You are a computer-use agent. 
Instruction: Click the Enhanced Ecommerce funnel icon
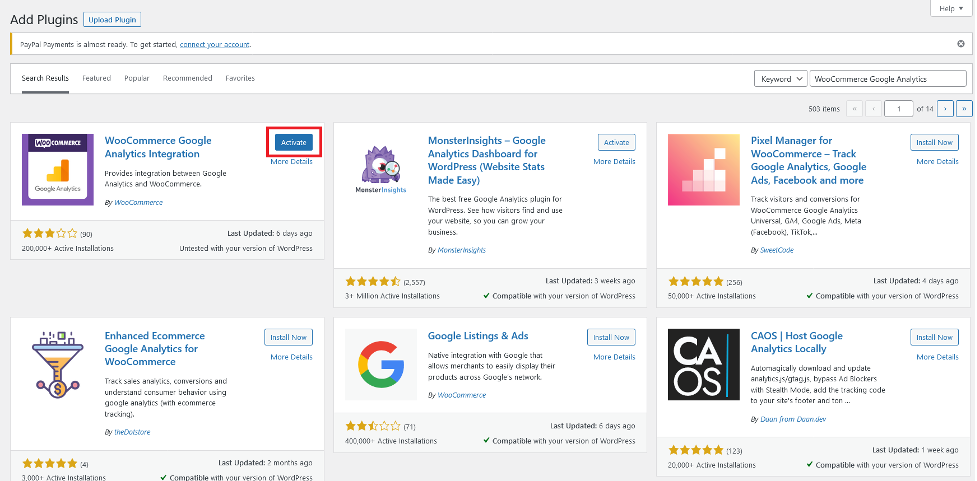tap(58, 364)
